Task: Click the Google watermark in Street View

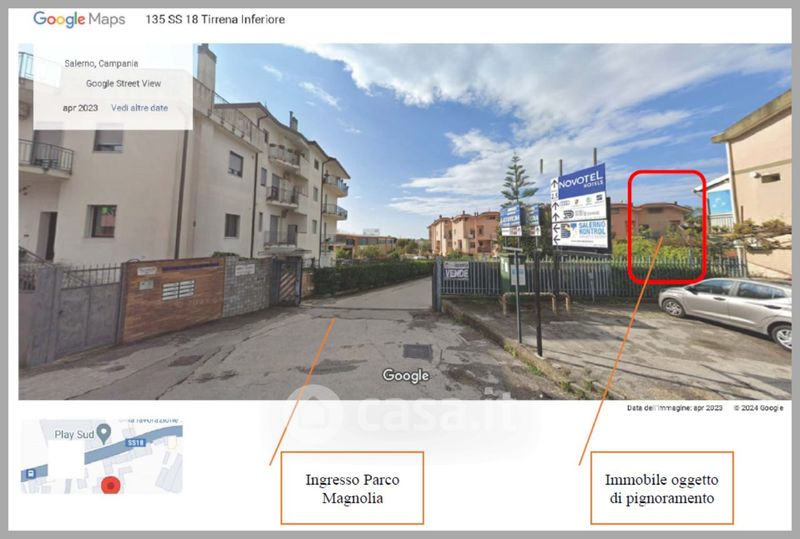Action: click(405, 376)
